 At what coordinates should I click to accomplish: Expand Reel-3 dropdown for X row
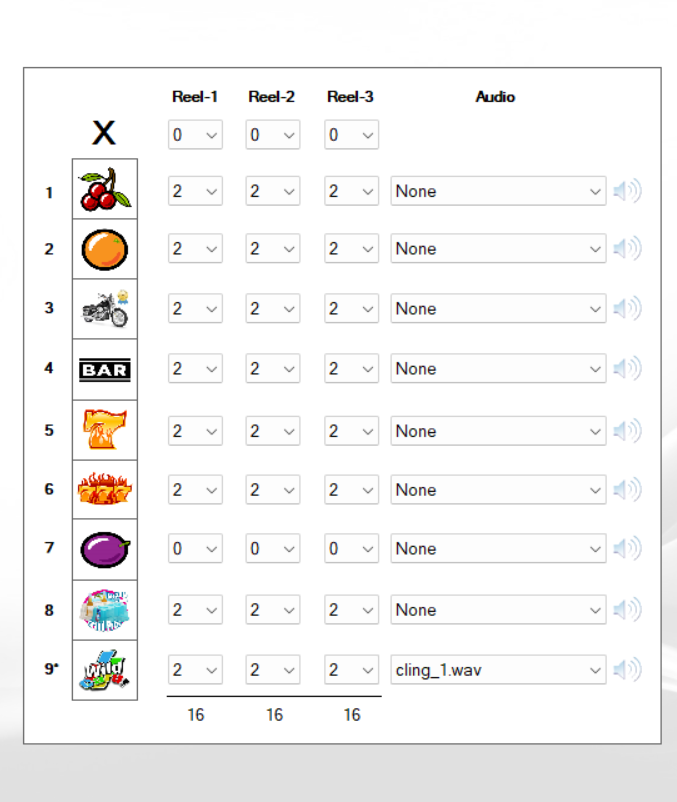tap(351, 135)
